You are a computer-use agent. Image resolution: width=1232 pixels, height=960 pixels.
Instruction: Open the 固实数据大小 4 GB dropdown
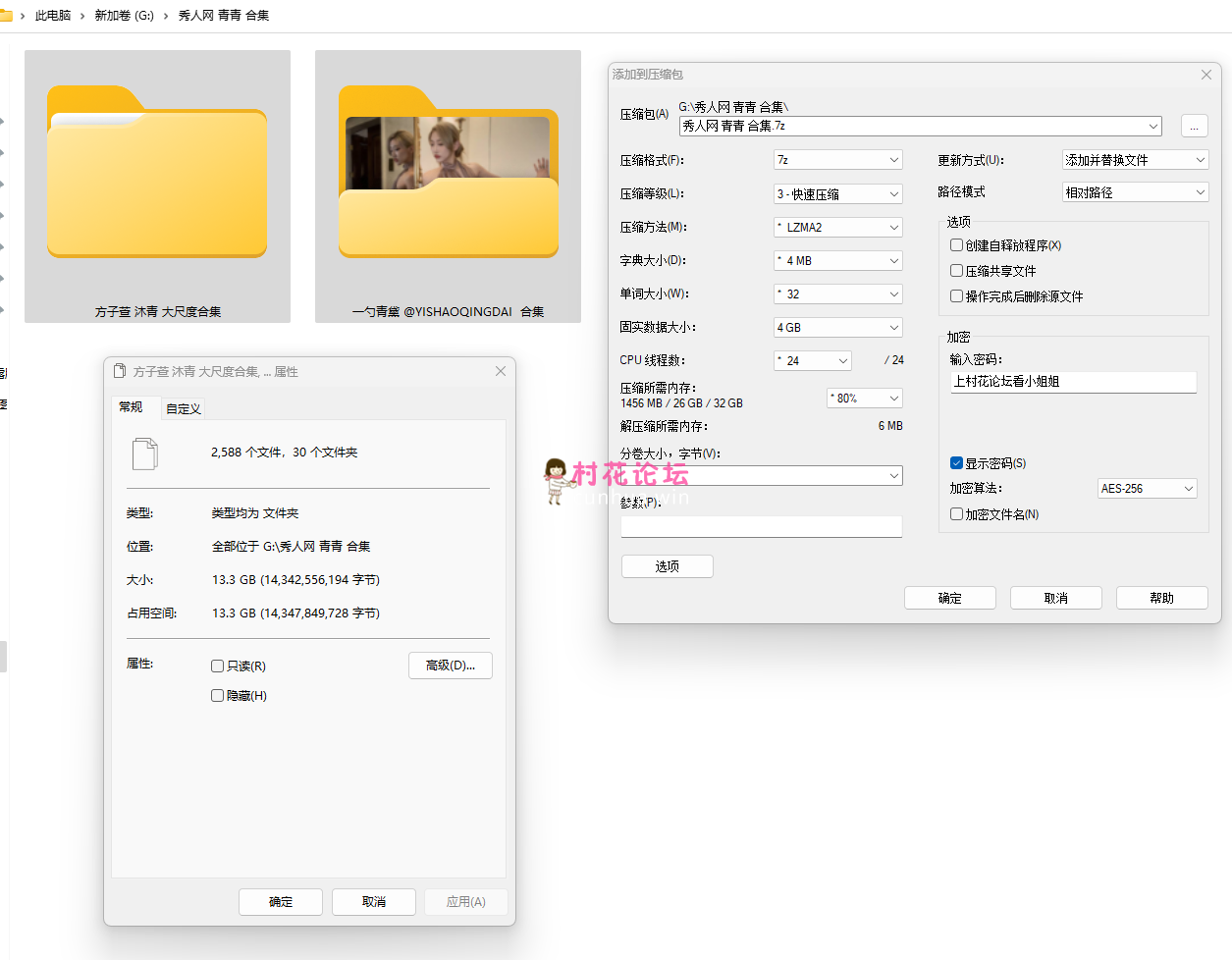838,327
